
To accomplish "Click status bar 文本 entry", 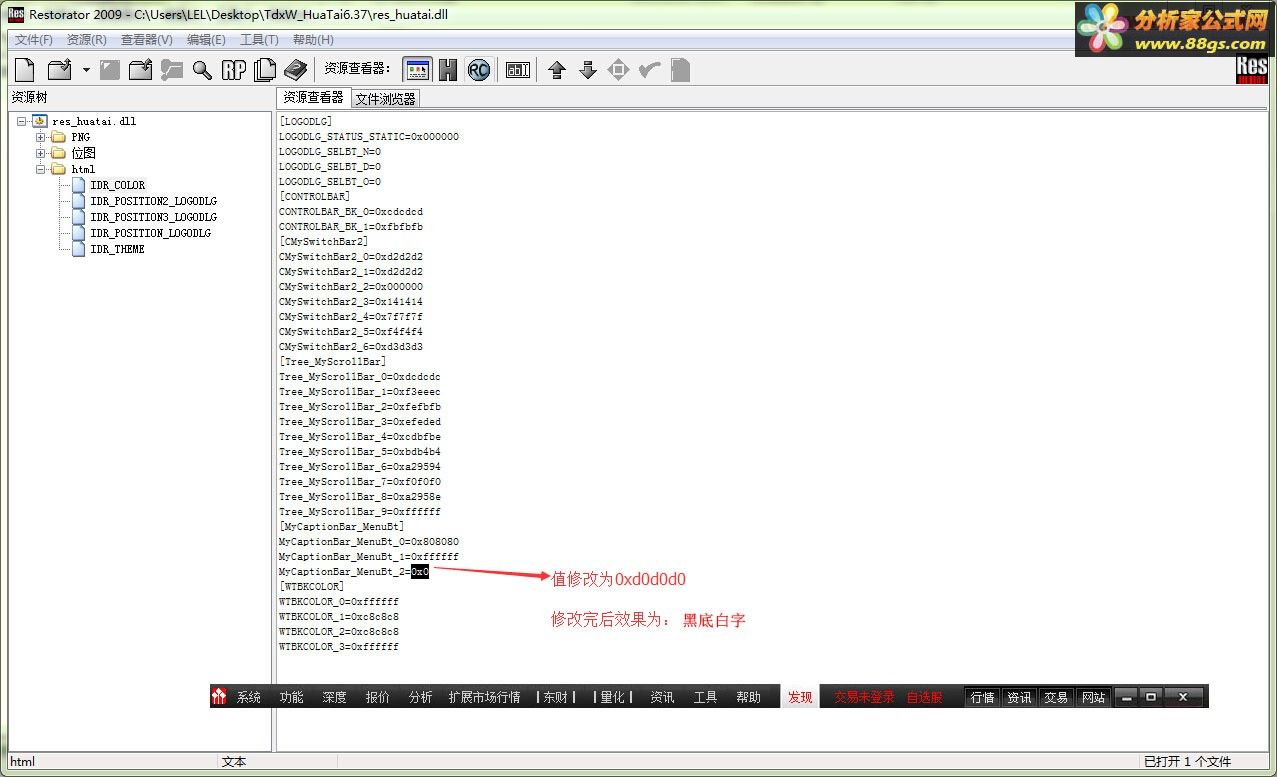I will pyautogui.click(x=234, y=762).
